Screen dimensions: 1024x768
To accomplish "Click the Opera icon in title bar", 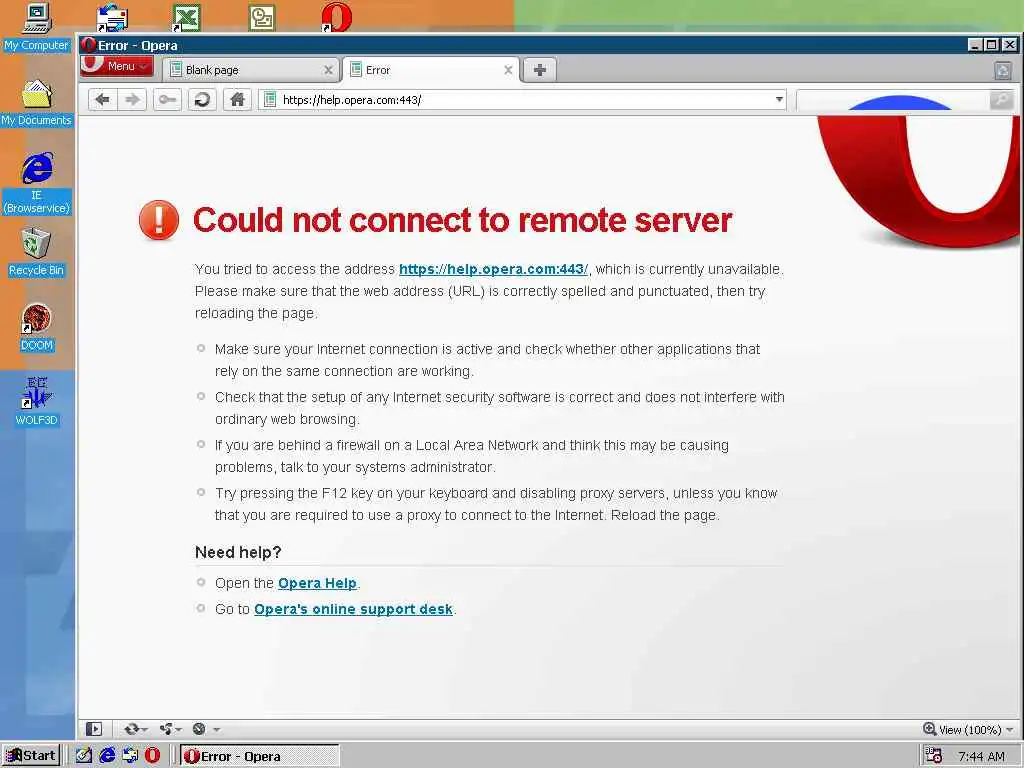I will coord(89,45).
